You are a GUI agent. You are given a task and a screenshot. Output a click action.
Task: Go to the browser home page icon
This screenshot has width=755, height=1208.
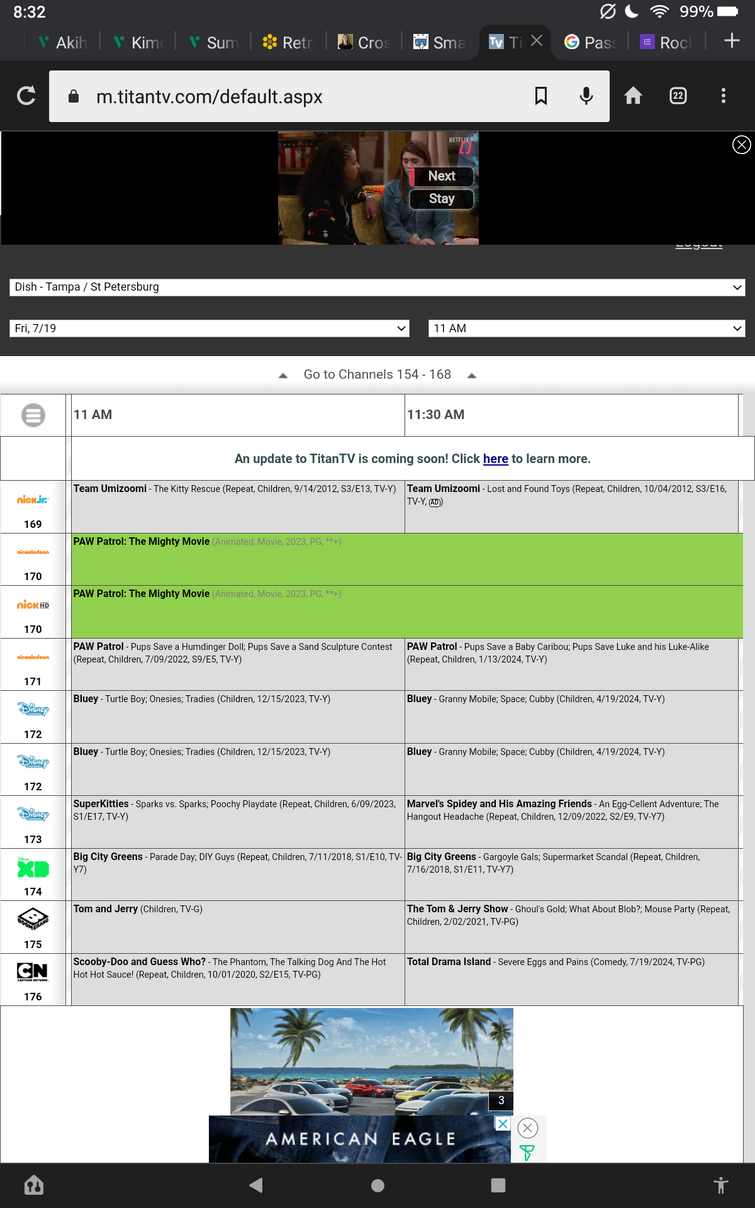coord(633,96)
